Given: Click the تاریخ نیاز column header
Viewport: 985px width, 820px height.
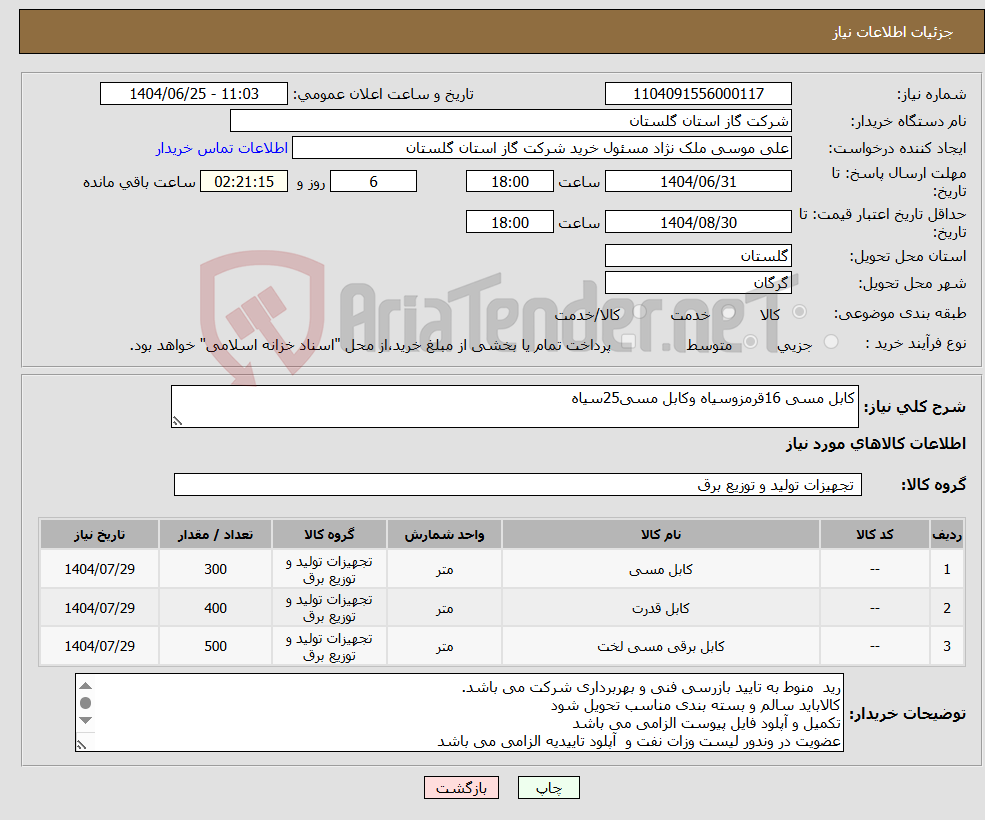Looking at the screenshot, I should click(x=98, y=533).
